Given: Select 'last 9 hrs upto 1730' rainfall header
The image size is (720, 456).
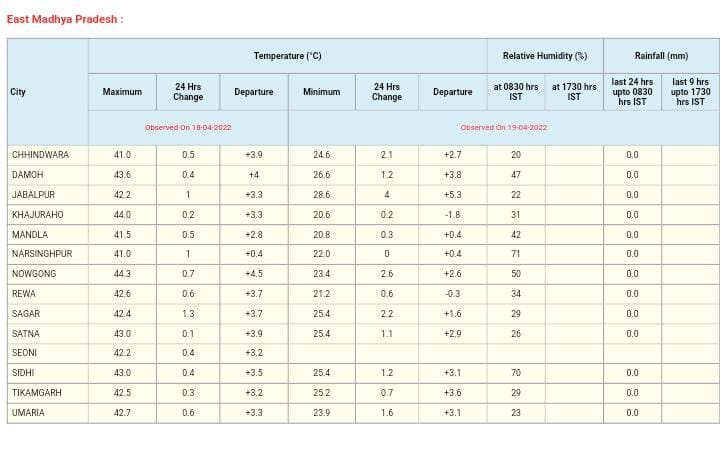Looking at the screenshot, I should click(690, 92).
